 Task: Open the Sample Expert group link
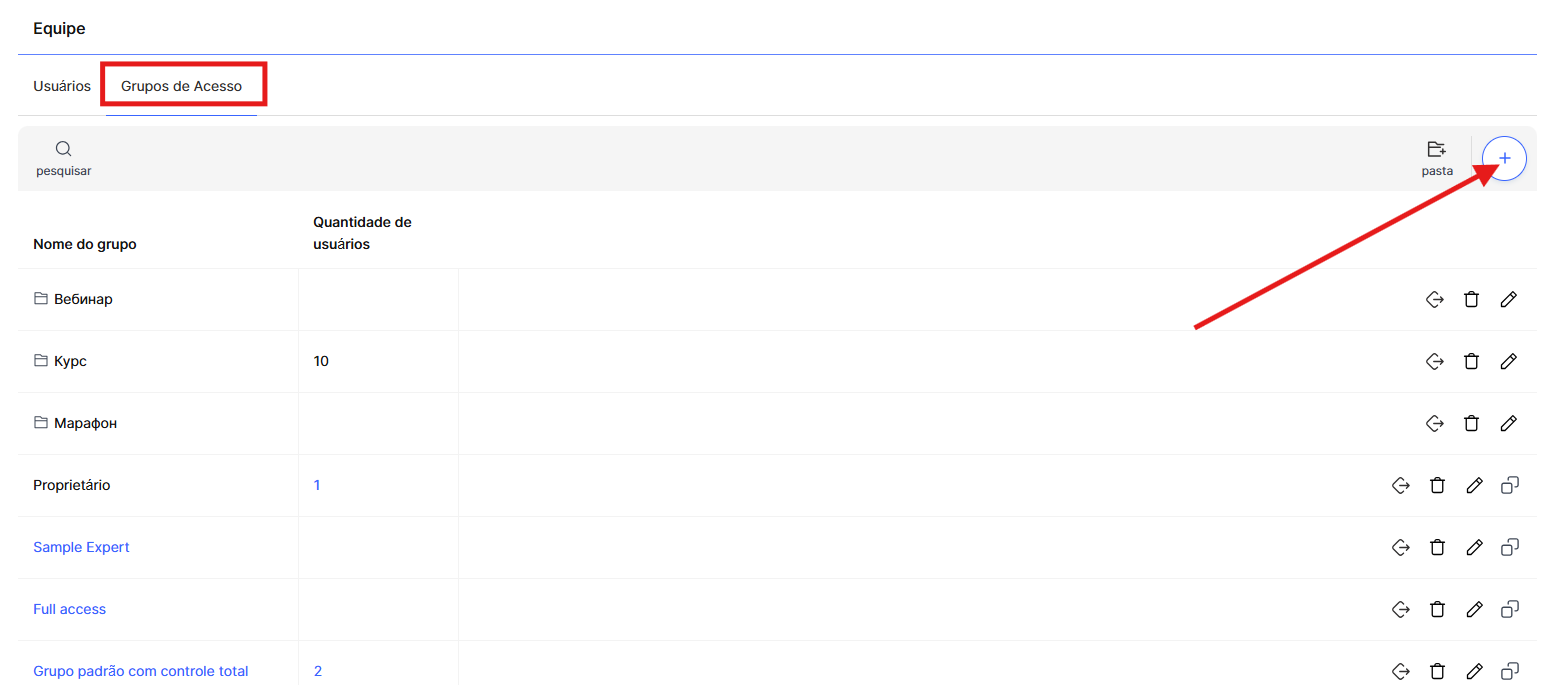tap(81, 547)
